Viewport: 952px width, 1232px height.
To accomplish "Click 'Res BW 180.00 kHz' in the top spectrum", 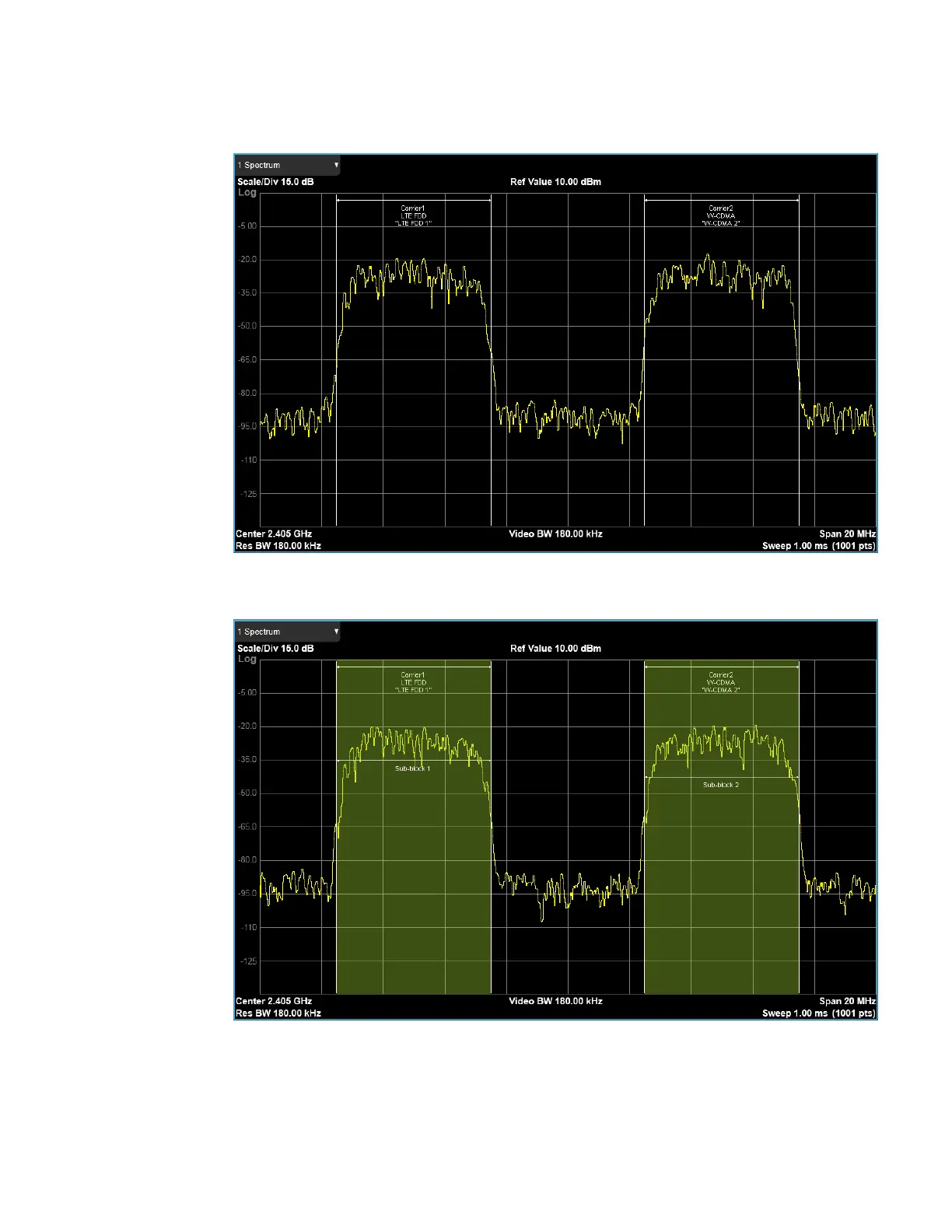I will pos(278,546).
